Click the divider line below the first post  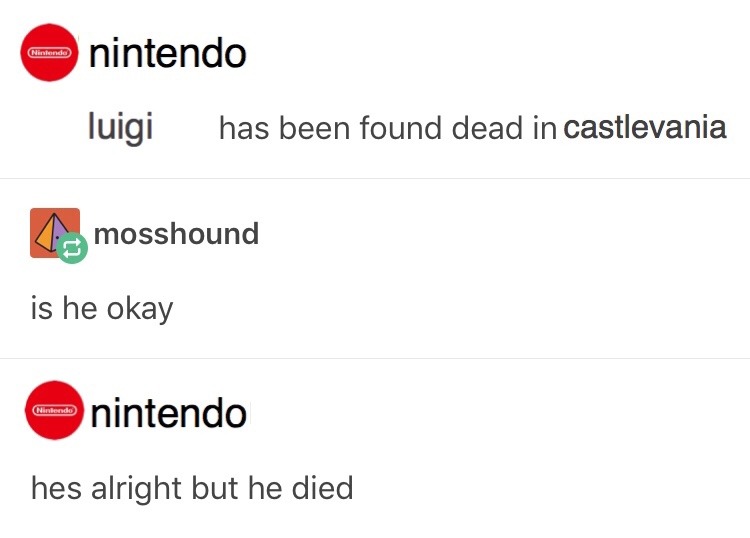pyautogui.click(x=375, y=178)
